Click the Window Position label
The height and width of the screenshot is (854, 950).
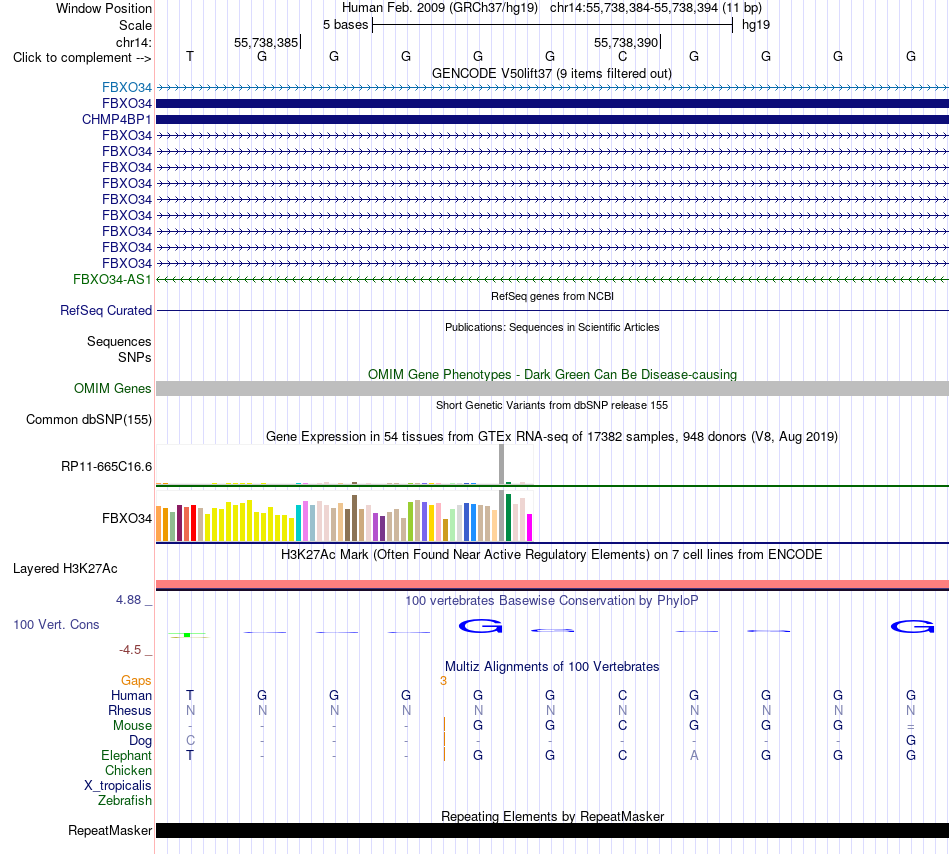104,8
